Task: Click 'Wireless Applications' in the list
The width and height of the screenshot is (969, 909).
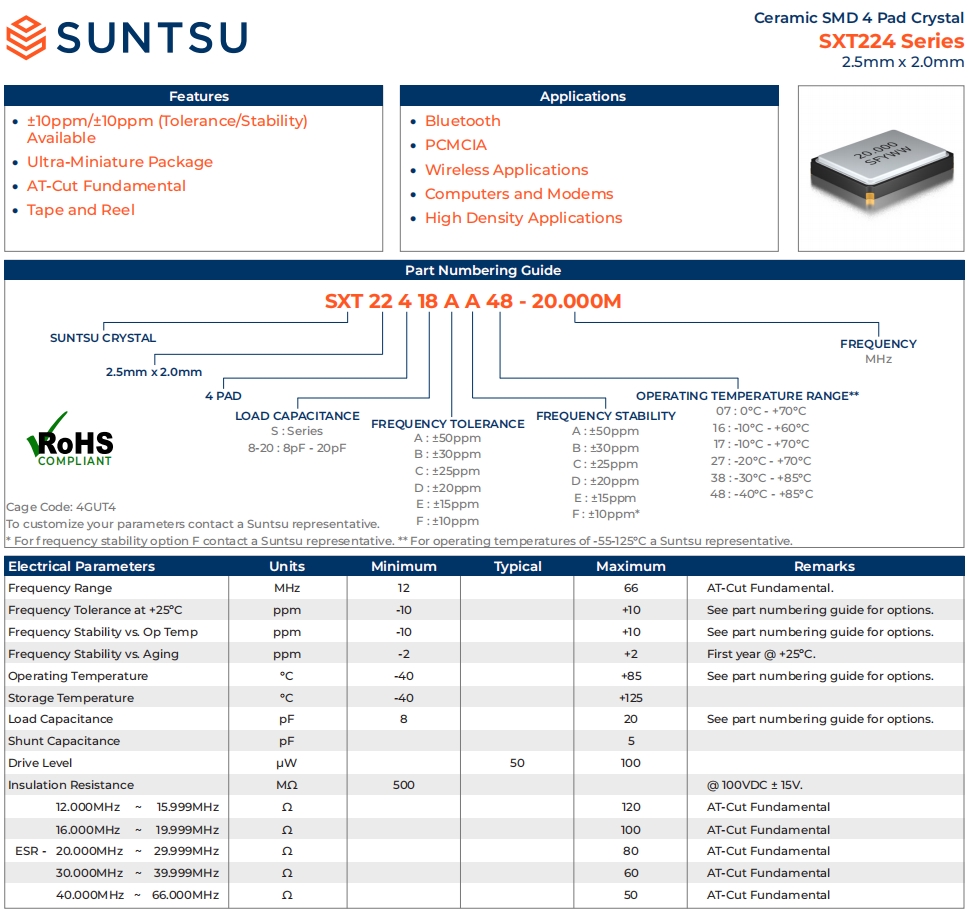Action: 506,169
